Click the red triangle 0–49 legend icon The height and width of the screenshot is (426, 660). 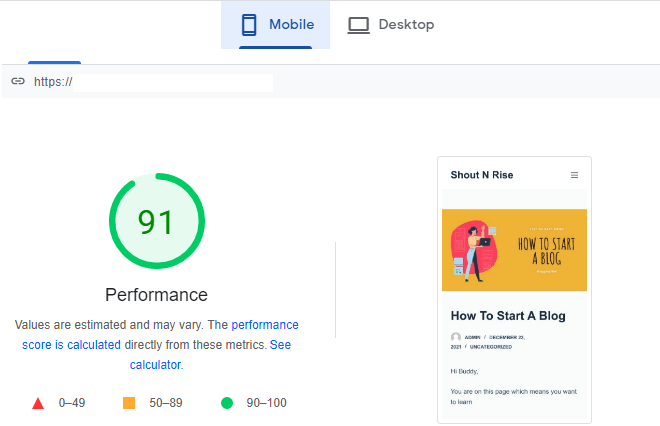point(38,403)
